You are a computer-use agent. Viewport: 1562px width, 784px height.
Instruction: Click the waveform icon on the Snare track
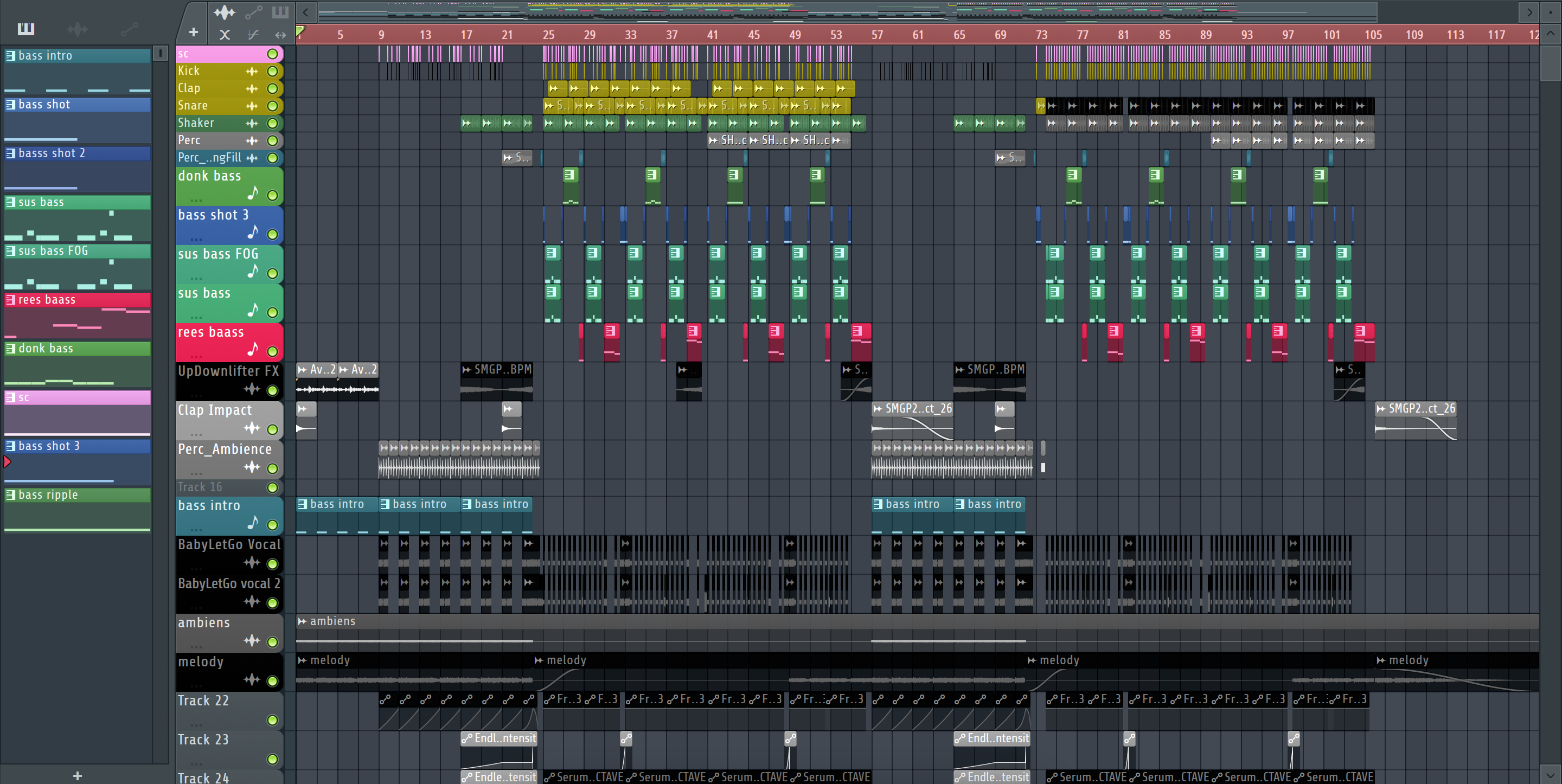[252, 106]
